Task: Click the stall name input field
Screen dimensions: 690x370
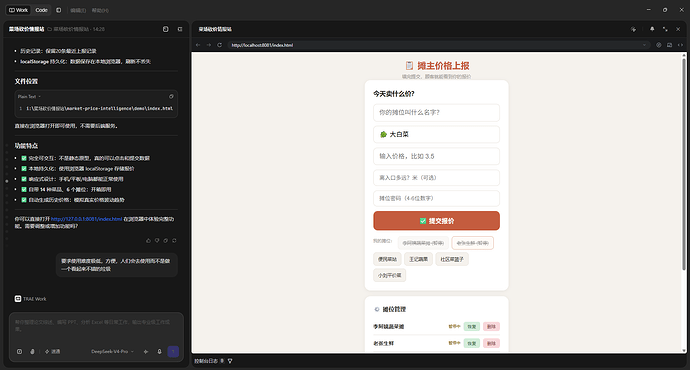Action: 436,113
